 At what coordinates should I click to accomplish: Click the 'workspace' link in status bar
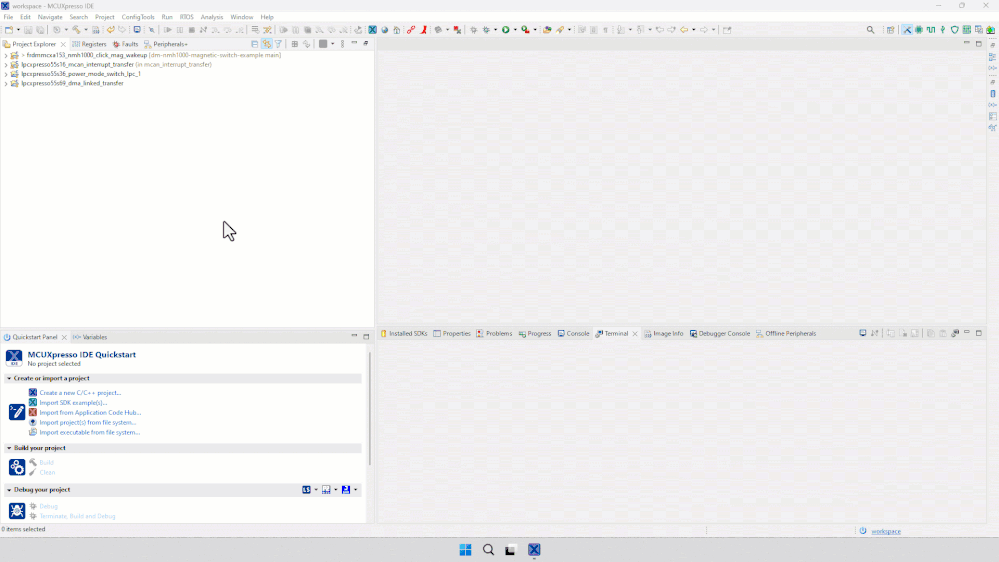(x=886, y=531)
